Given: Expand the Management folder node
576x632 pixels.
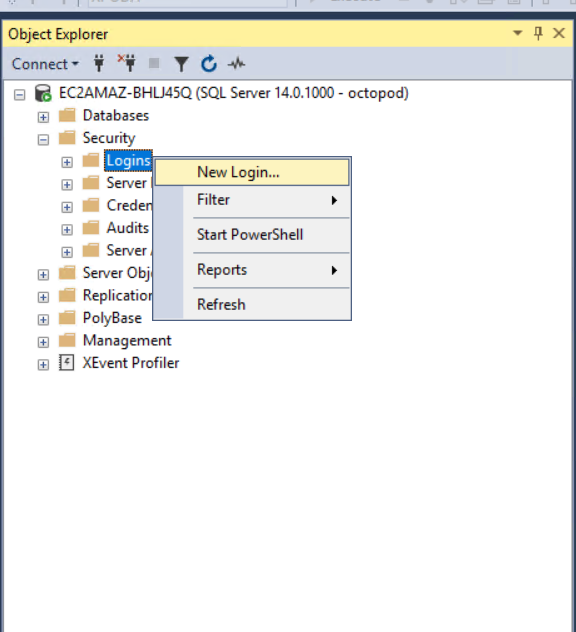Looking at the screenshot, I should tap(43, 342).
